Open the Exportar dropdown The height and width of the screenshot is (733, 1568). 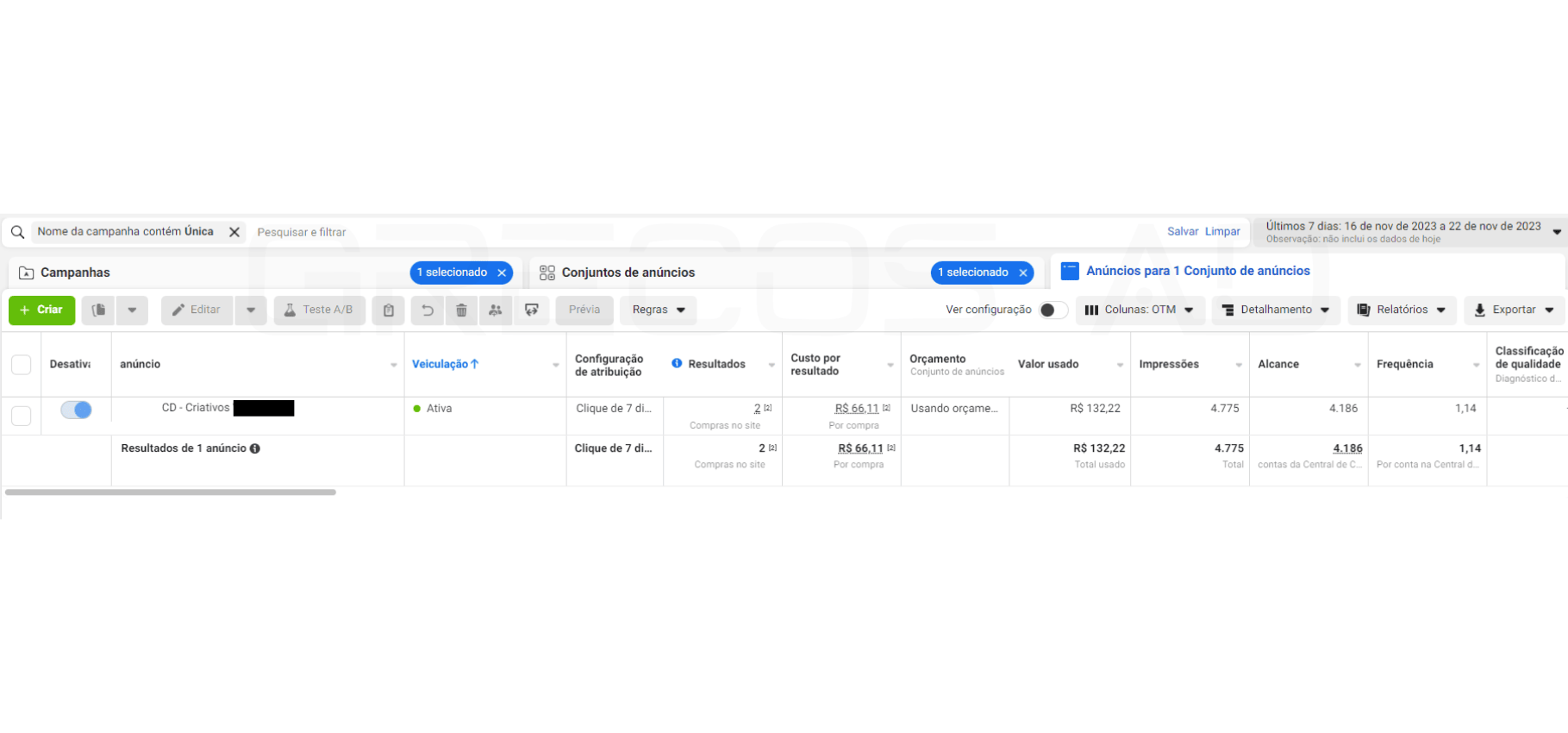coord(1514,310)
